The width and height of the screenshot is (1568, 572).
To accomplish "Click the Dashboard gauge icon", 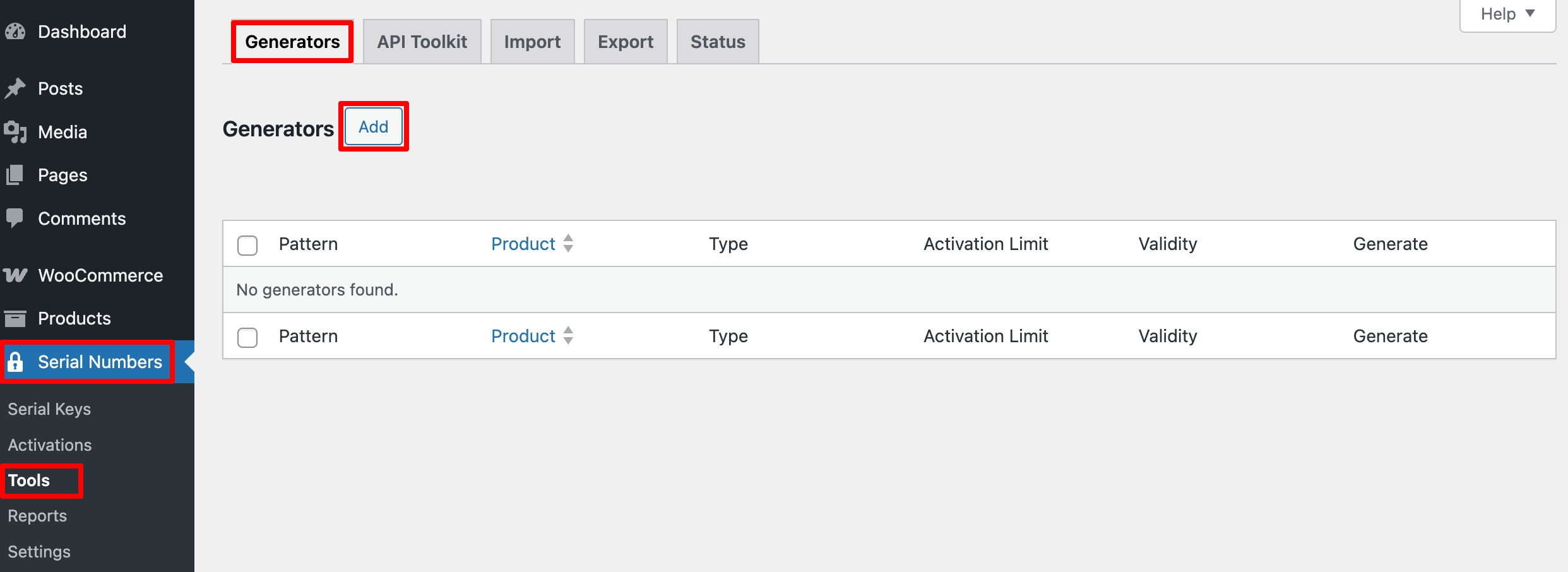I will (15, 32).
